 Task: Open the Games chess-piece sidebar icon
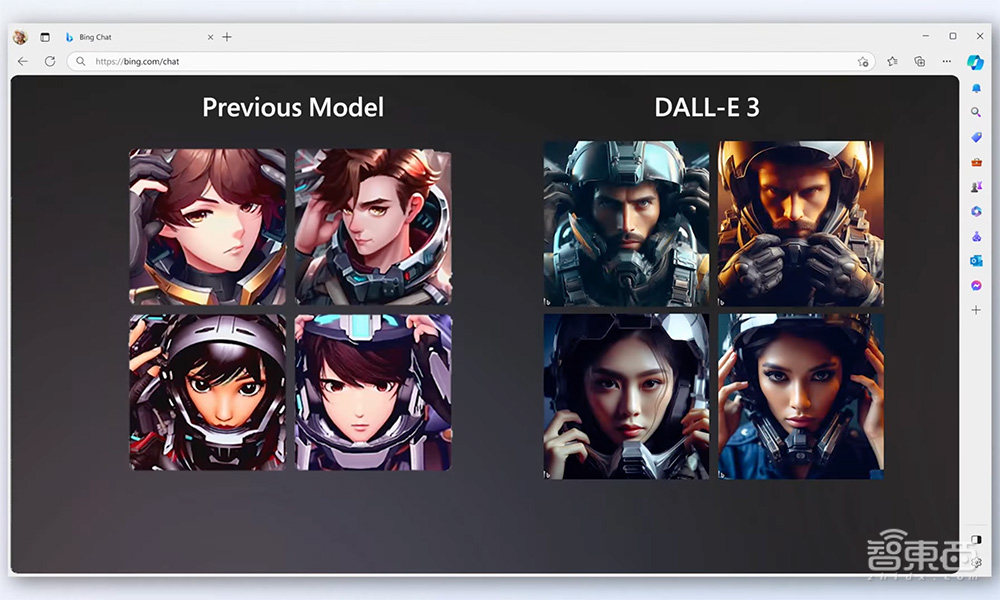coord(976,187)
